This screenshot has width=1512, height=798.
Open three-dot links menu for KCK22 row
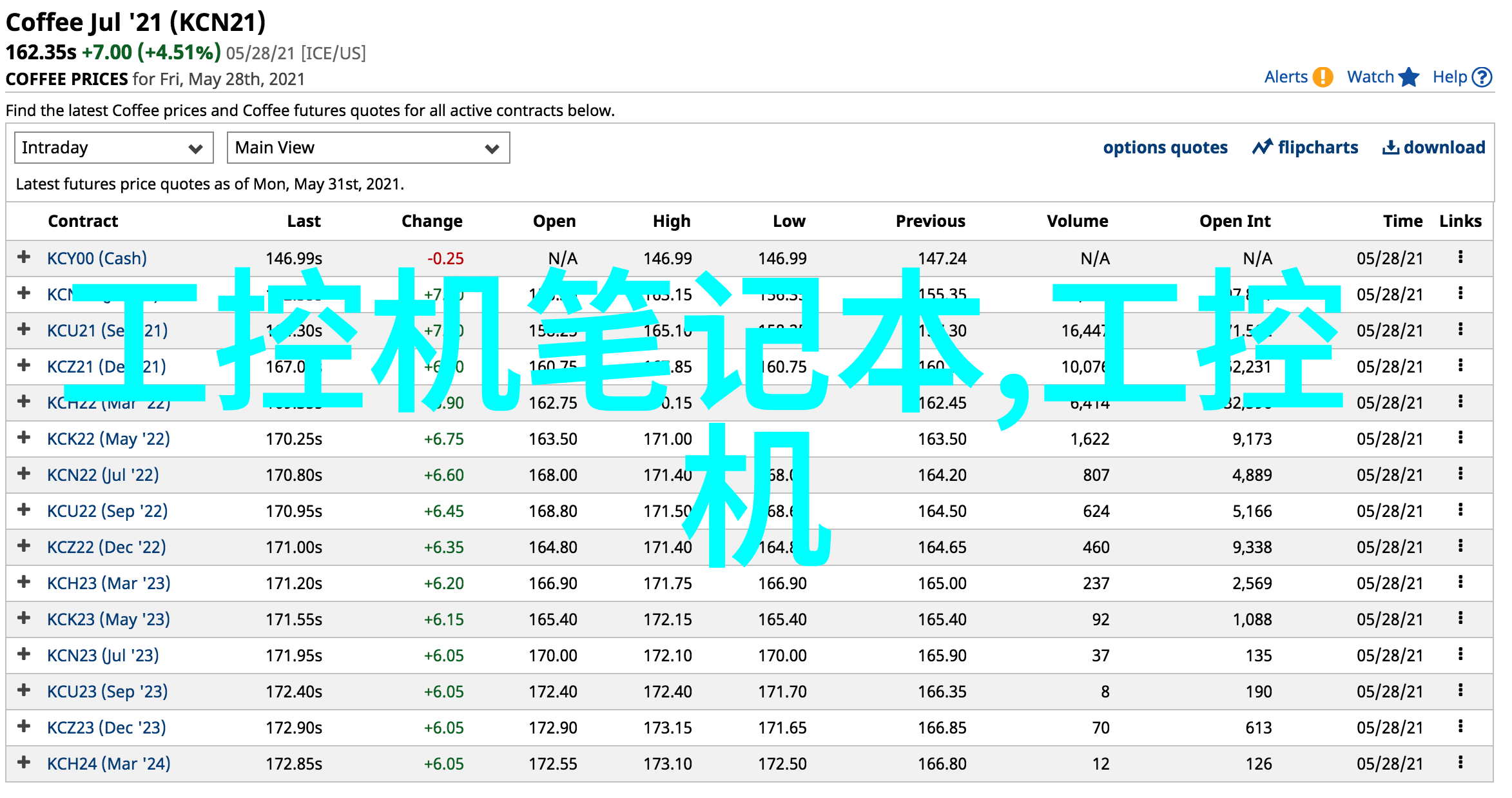coord(1460,438)
